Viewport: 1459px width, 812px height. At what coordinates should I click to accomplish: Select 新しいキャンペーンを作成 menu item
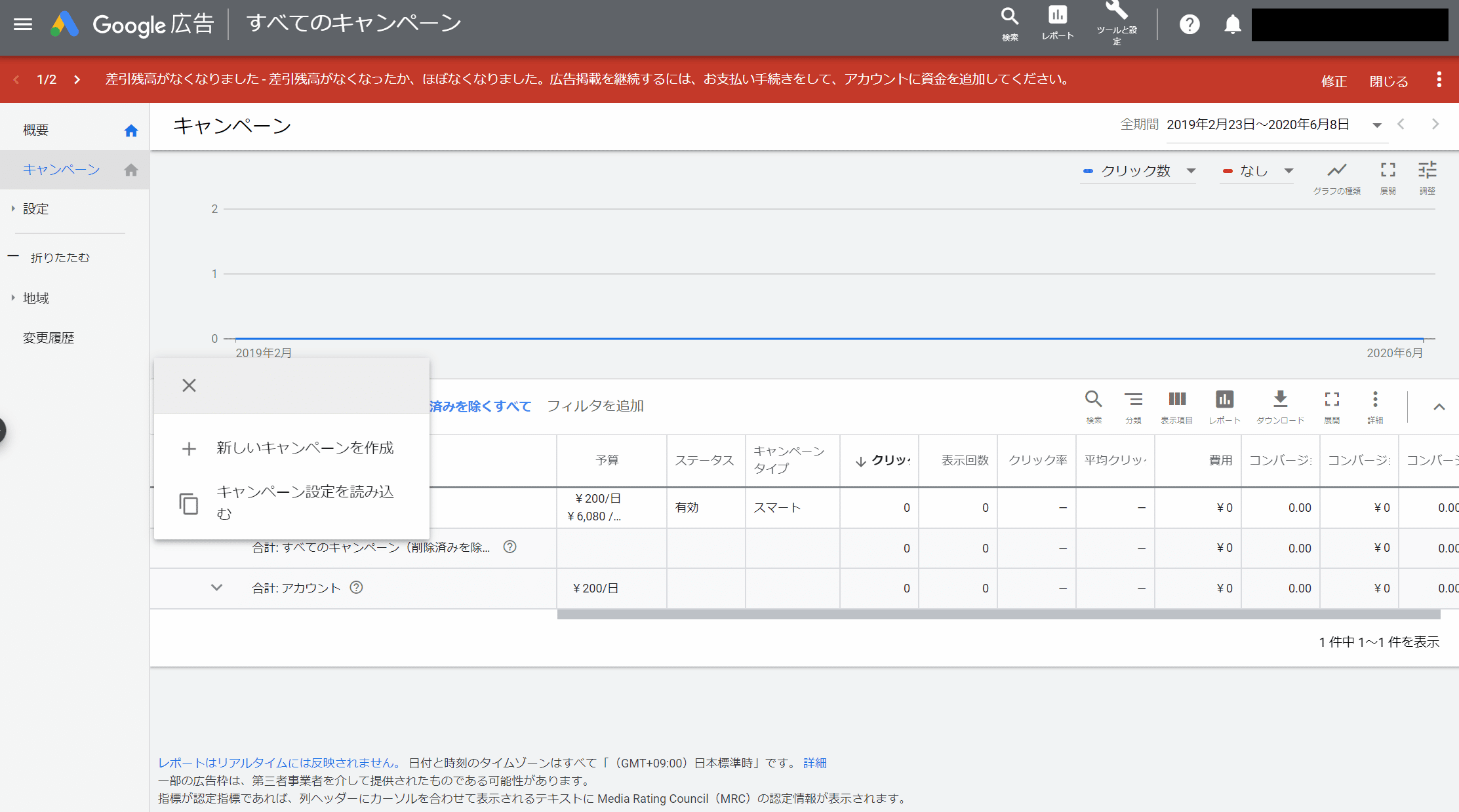[x=304, y=448]
